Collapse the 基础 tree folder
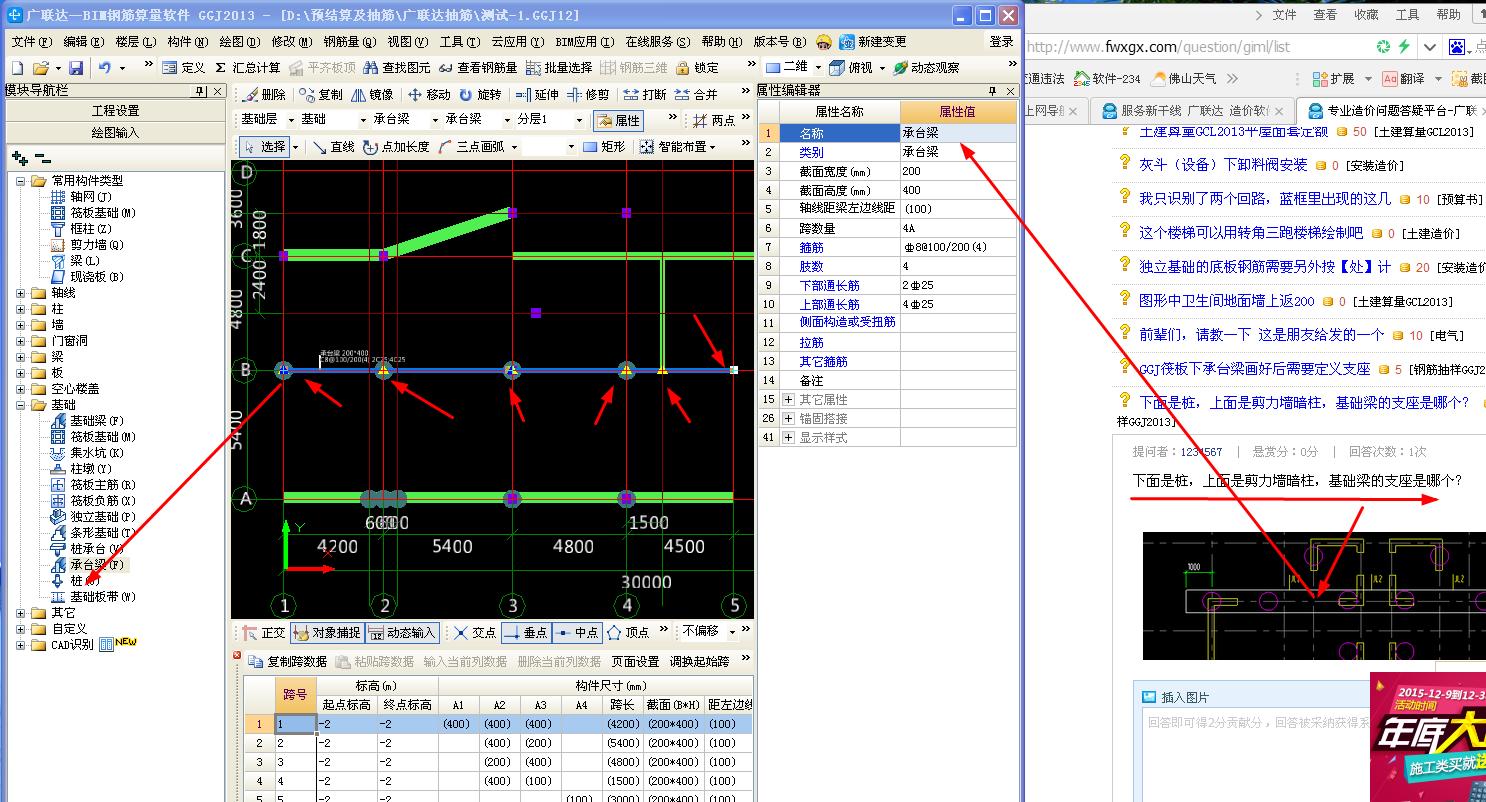This screenshot has width=1486, height=802. [21, 405]
